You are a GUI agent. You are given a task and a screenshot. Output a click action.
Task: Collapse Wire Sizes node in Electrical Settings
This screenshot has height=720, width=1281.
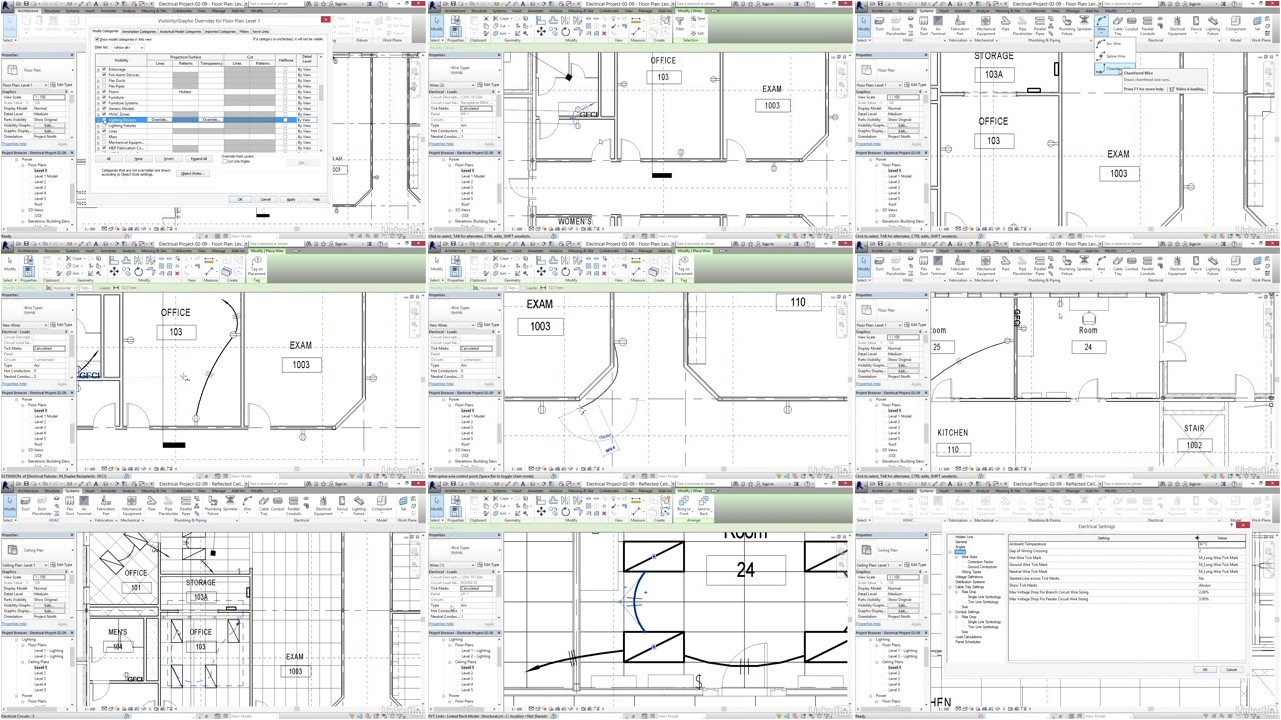956,557
